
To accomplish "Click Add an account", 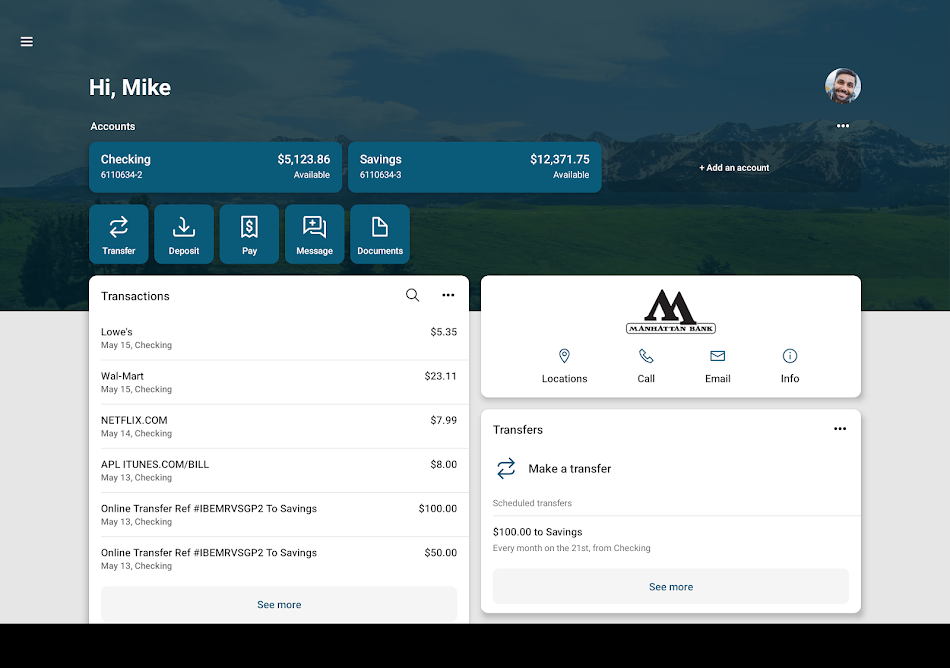I will [734, 167].
